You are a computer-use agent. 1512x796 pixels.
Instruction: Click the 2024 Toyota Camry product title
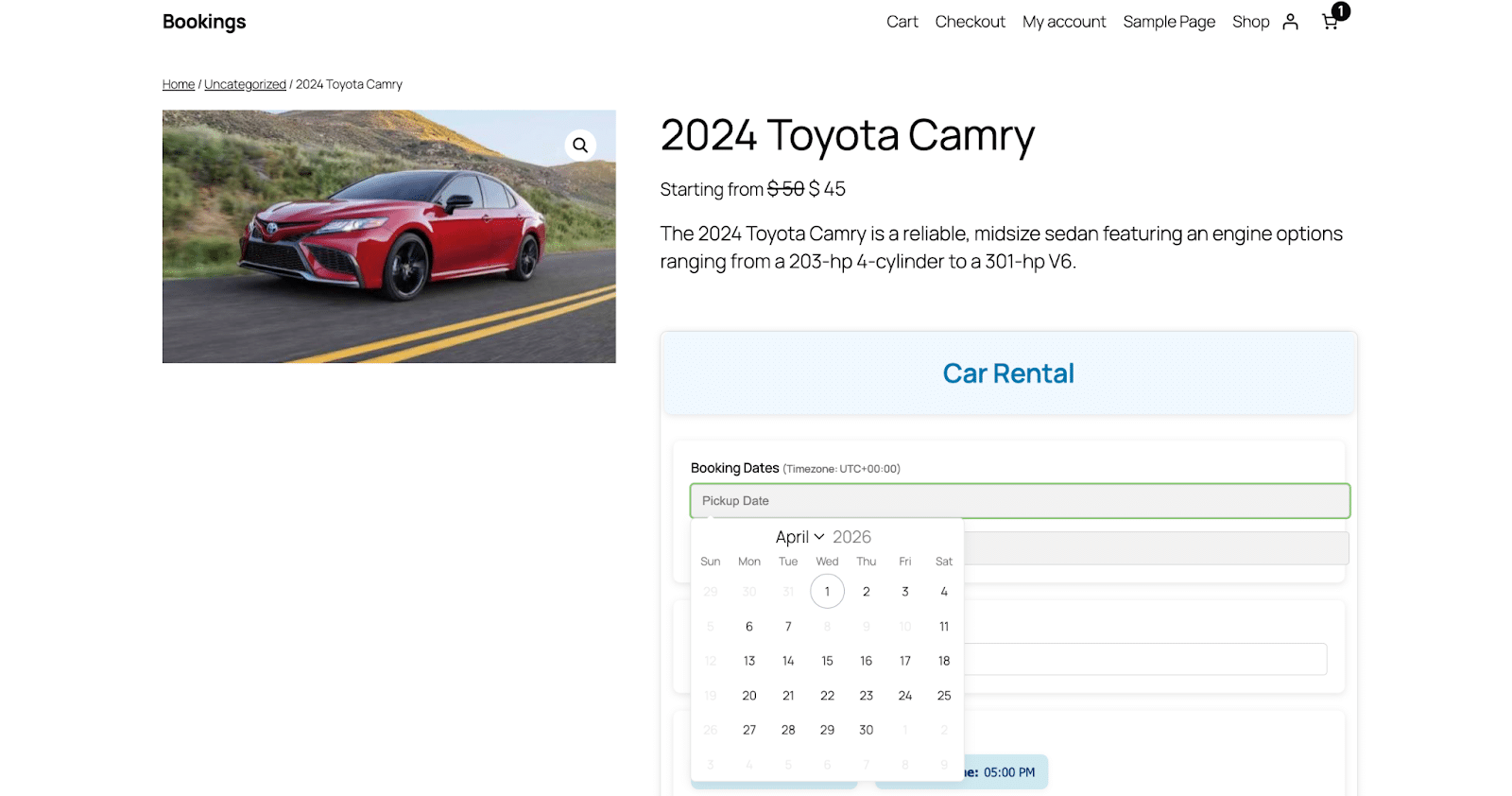(848, 136)
